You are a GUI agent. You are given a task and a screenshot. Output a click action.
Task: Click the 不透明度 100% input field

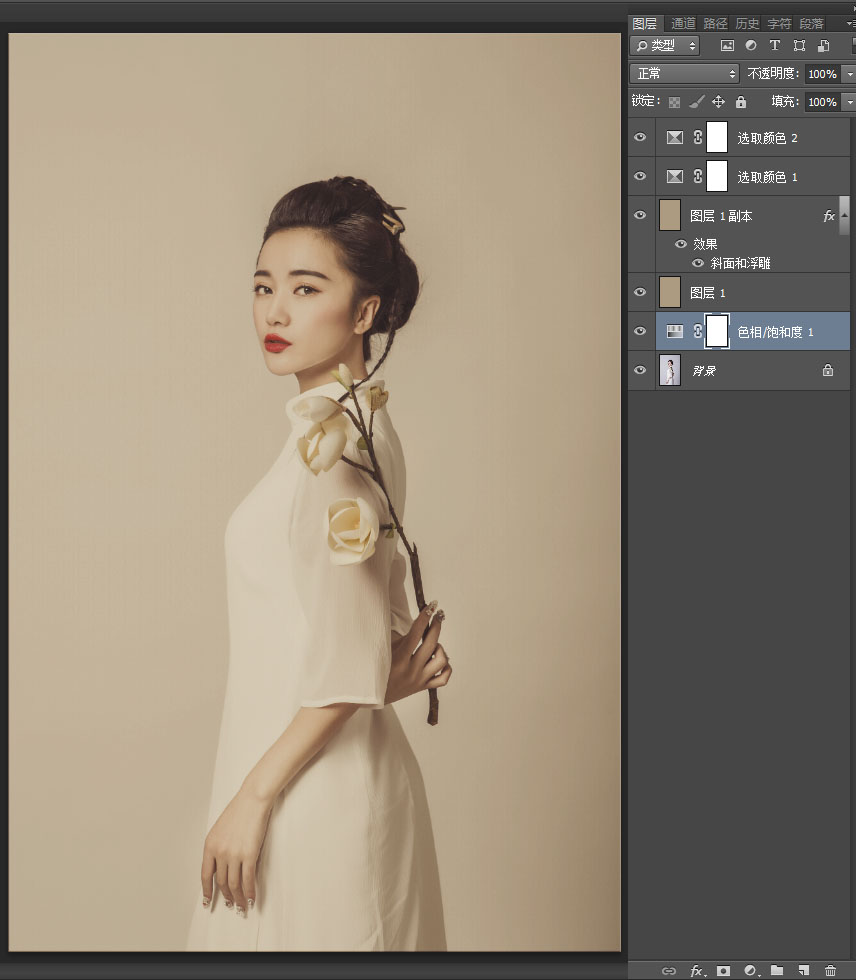(x=822, y=74)
